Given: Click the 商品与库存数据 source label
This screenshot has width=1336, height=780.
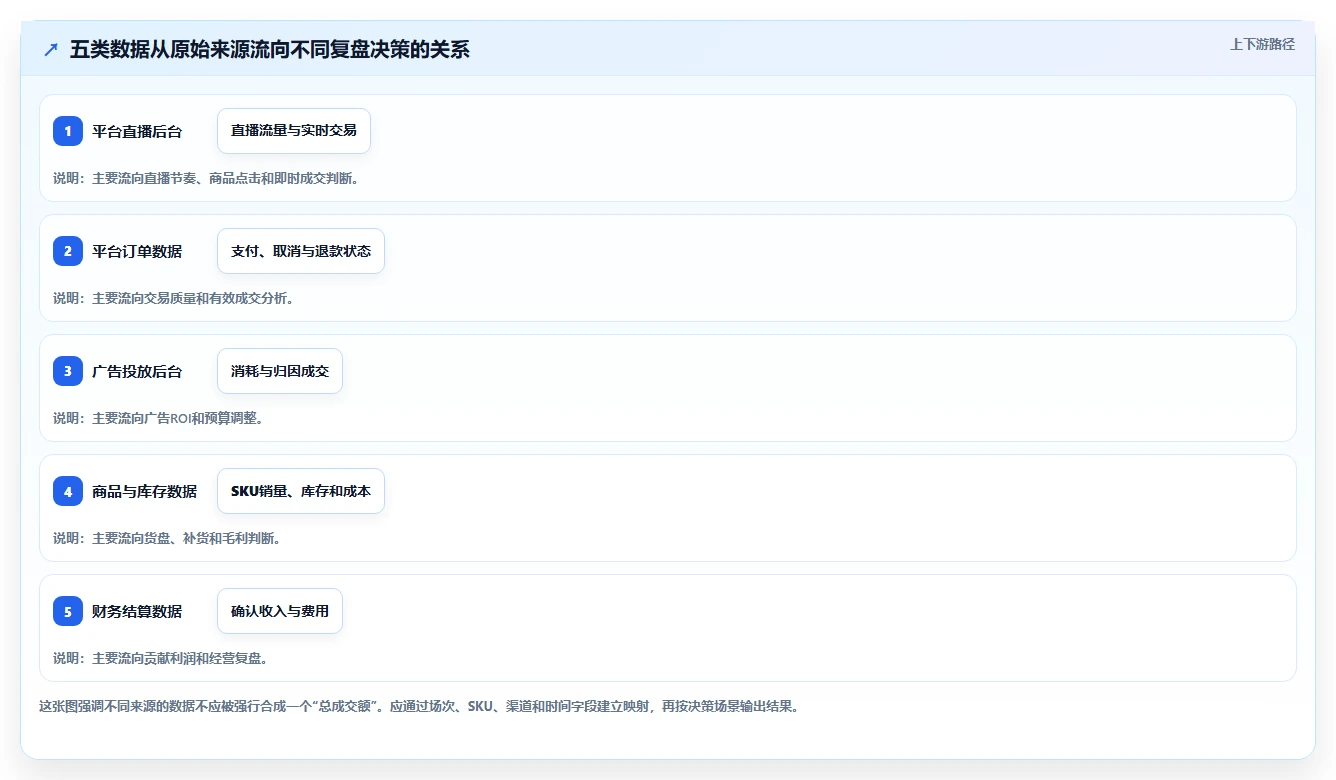Looking at the screenshot, I should [144, 491].
